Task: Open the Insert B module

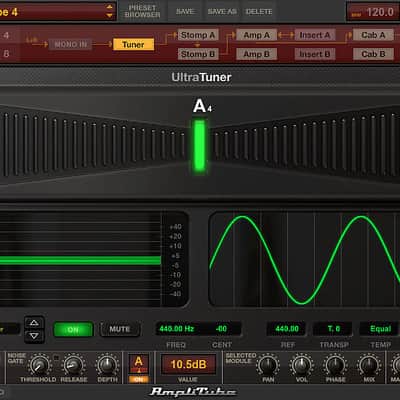Action: [315, 54]
